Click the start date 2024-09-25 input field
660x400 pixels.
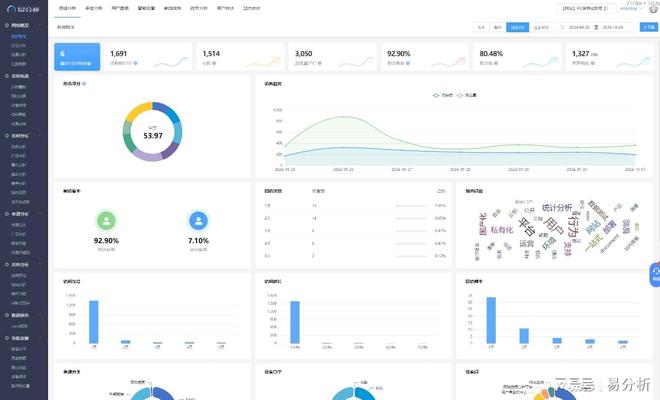click(579, 27)
